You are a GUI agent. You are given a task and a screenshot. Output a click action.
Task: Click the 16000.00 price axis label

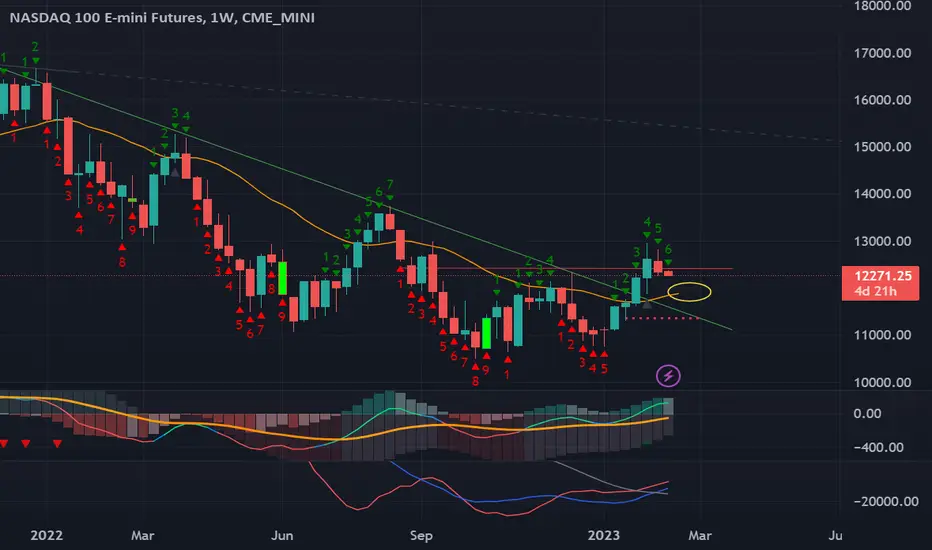click(x=882, y=100)
